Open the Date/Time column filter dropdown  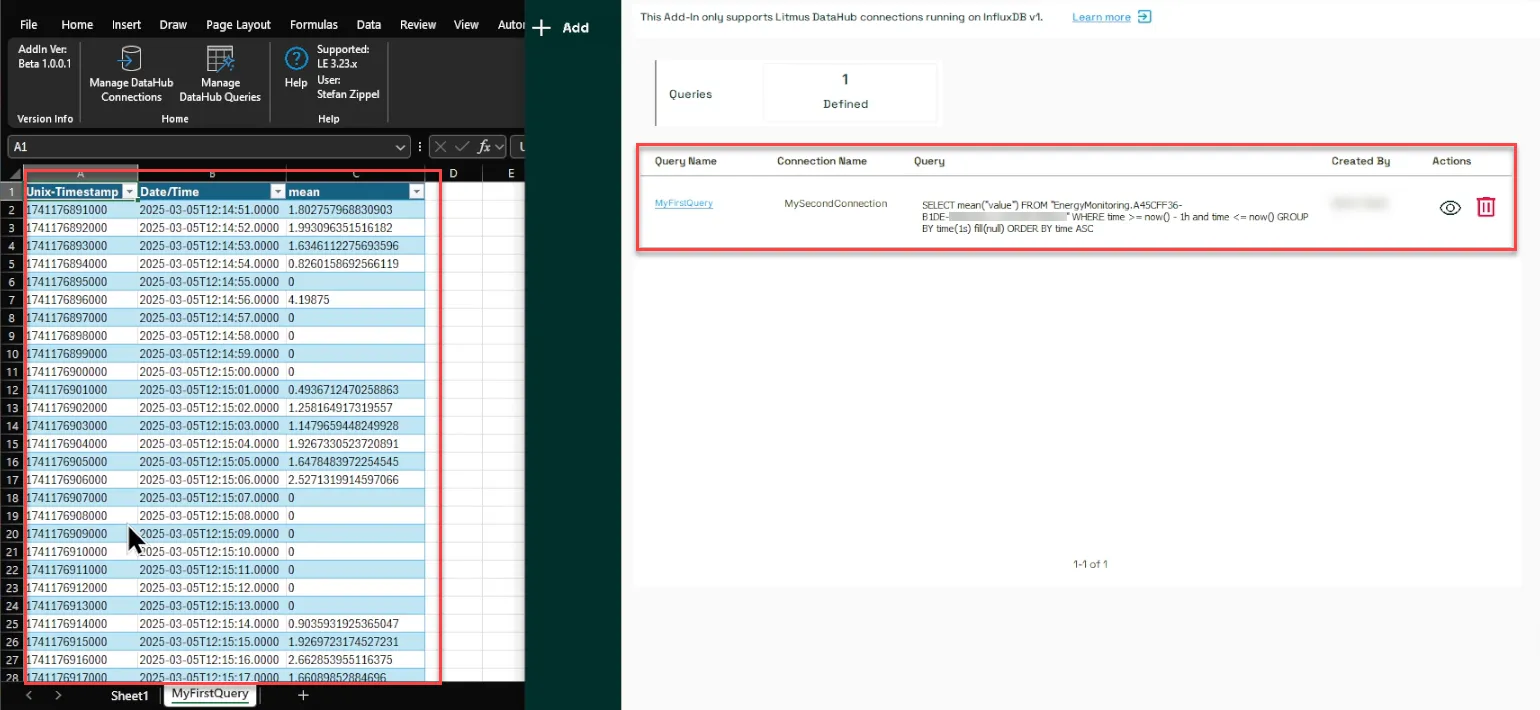(x=277, y=191)
